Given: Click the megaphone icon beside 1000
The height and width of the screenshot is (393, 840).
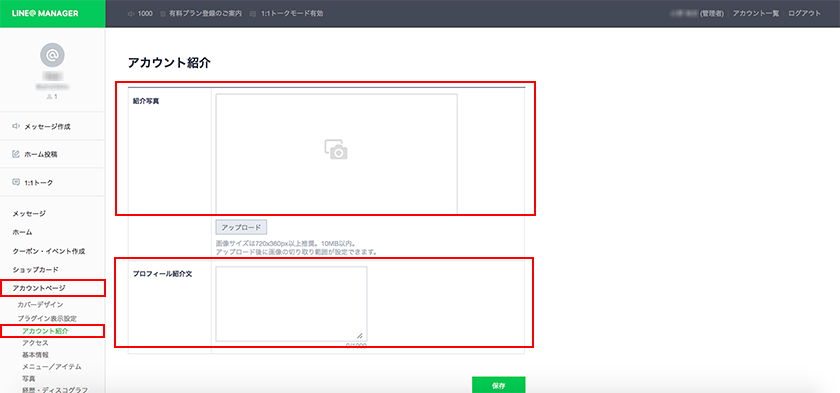Looking at the screenshot, I should [131, 14].
